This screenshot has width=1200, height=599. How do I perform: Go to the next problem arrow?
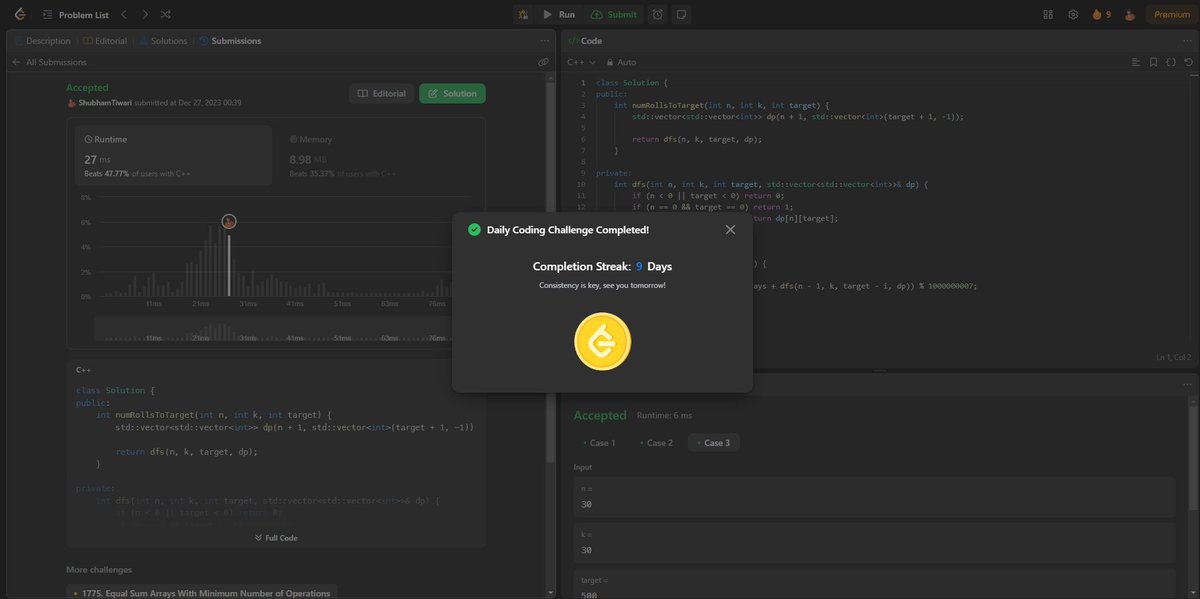(x=145, y=14)
